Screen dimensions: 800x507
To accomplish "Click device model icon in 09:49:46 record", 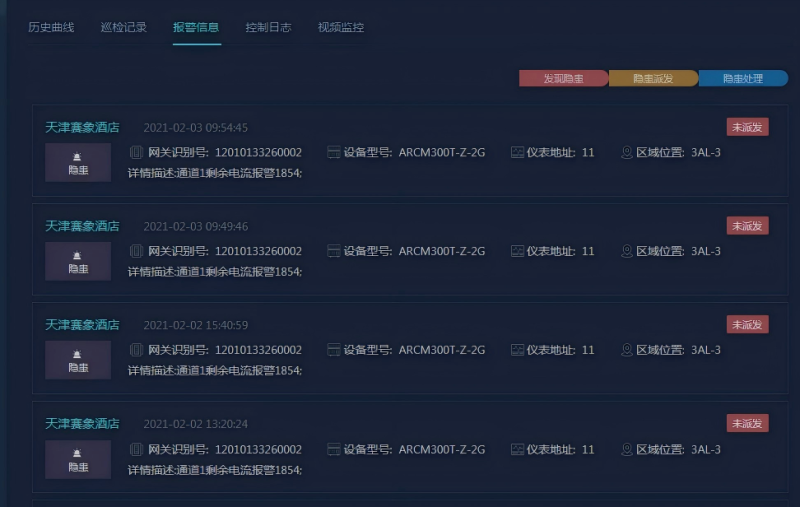I will pyautogui.click(x=334, y=251).
